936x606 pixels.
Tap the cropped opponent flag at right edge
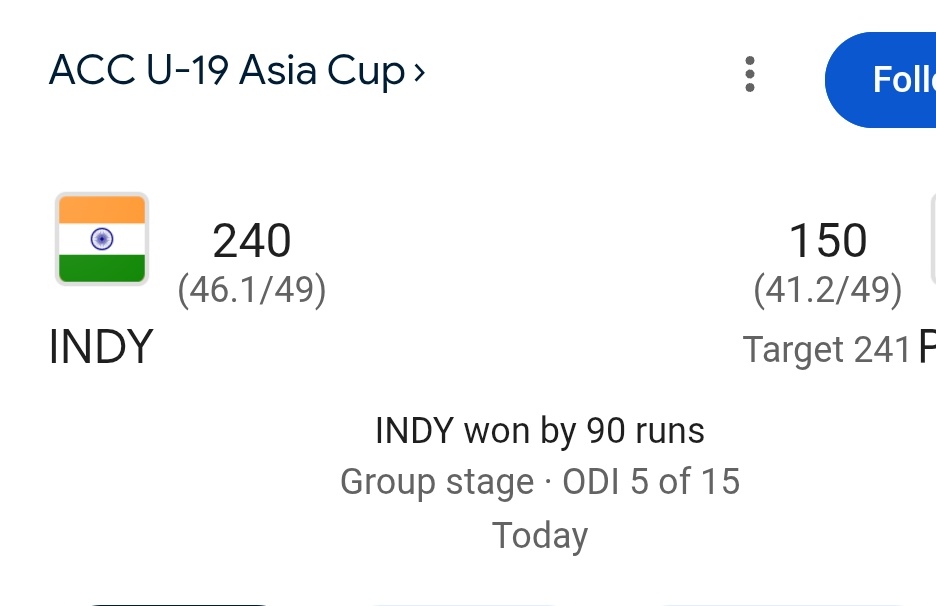pyautogui.click(x=932, y=239)
